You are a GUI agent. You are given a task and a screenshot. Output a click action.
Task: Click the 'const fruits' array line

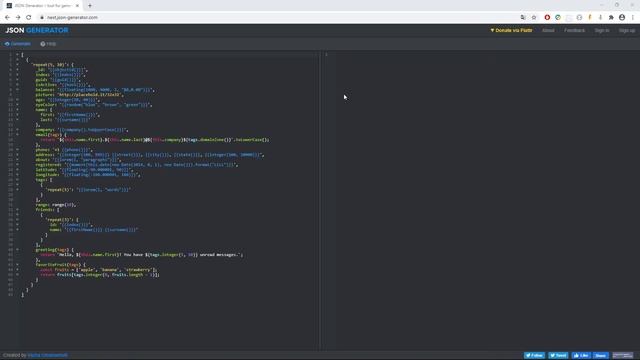coord(99,269)
